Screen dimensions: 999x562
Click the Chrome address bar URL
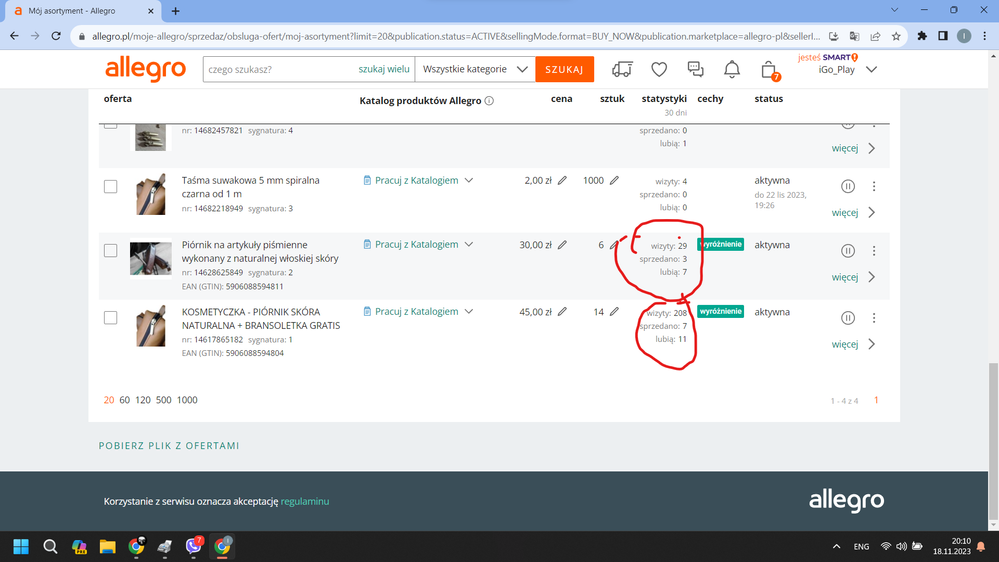(456, 36)
